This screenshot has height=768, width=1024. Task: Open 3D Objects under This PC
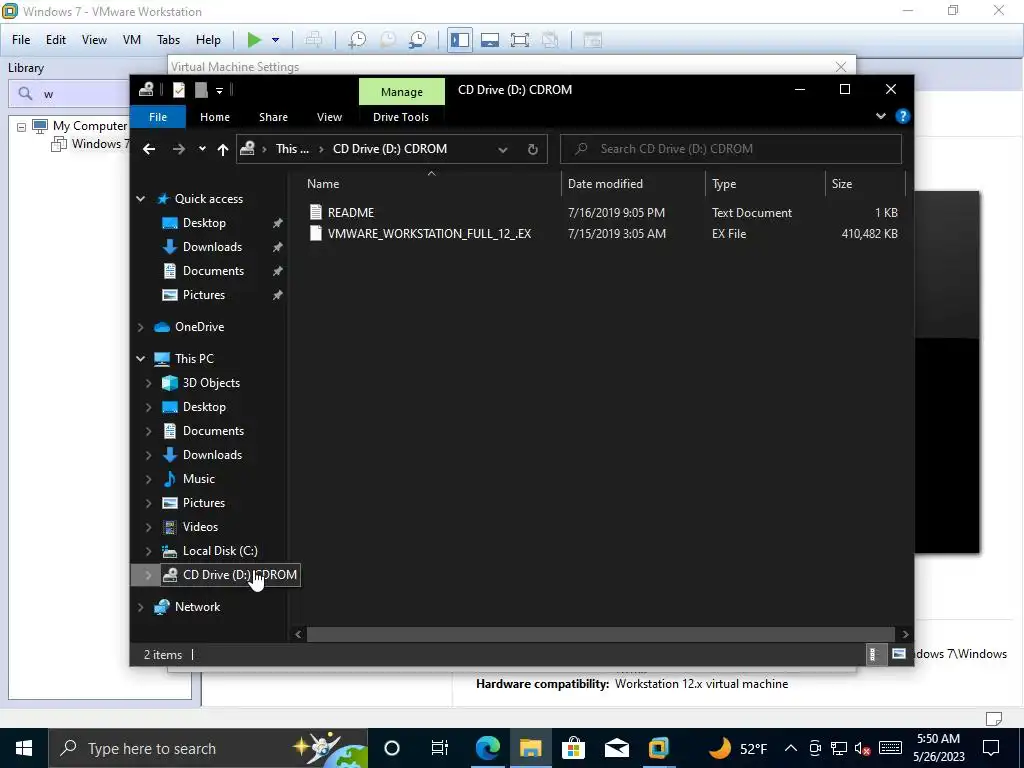pos(211,383)
